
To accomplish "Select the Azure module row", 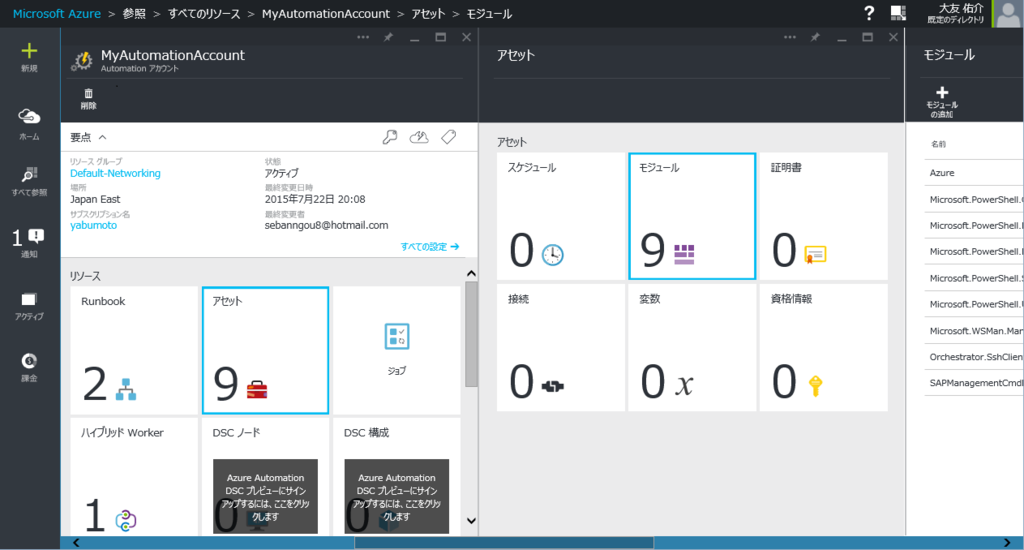I will click(x=974, y=172).
